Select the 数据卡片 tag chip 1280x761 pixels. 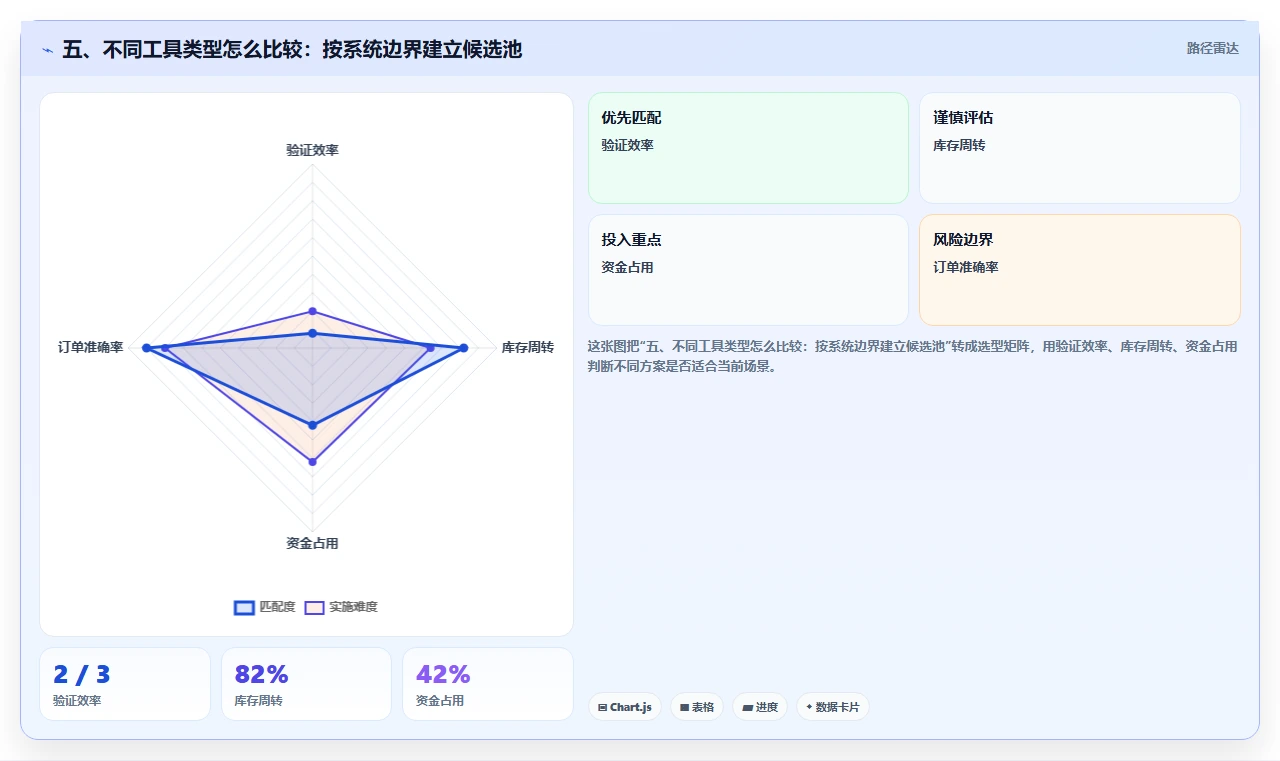coord(833,707)
